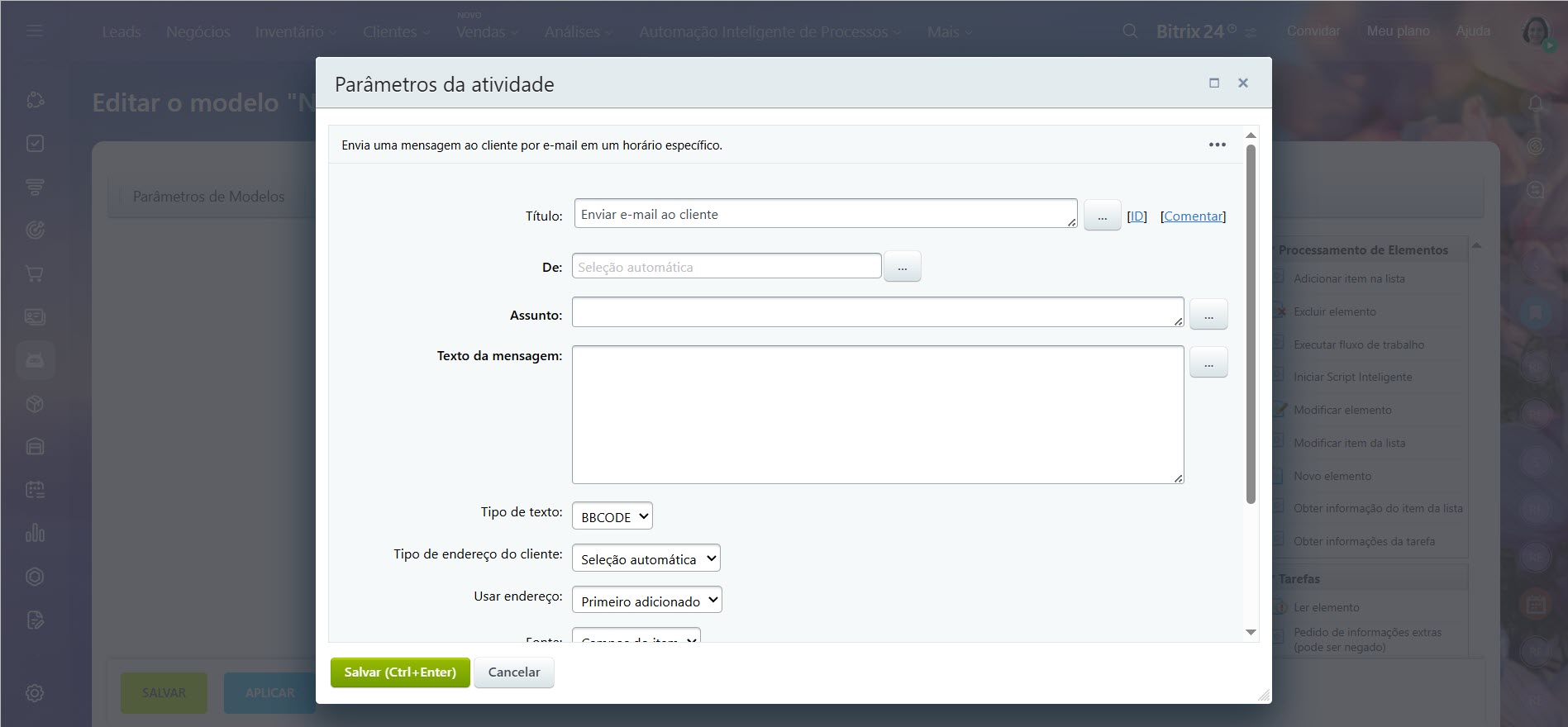Open the Usar endereço dropdown
Image resolution: width=1568 pixels, height=727 pixels.
646,601
